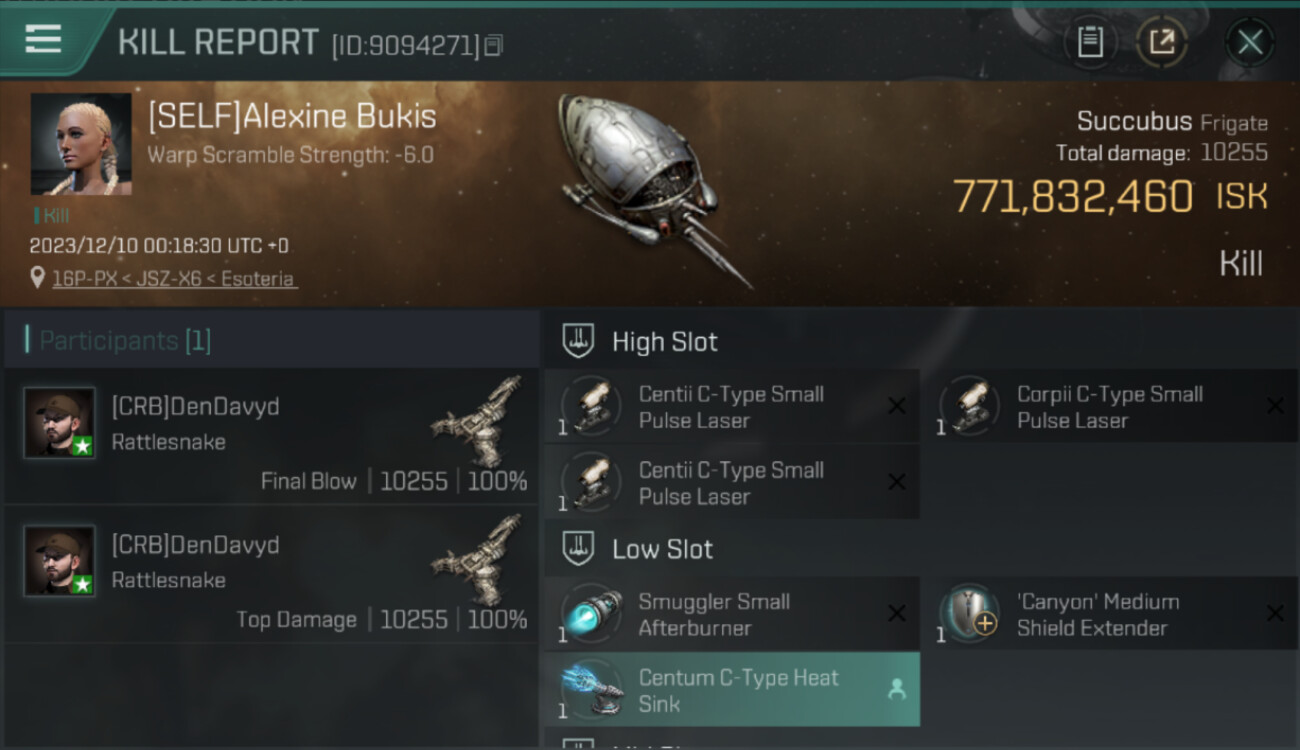
Task: Click the Low Slot section icon
Action: (579, 548)
